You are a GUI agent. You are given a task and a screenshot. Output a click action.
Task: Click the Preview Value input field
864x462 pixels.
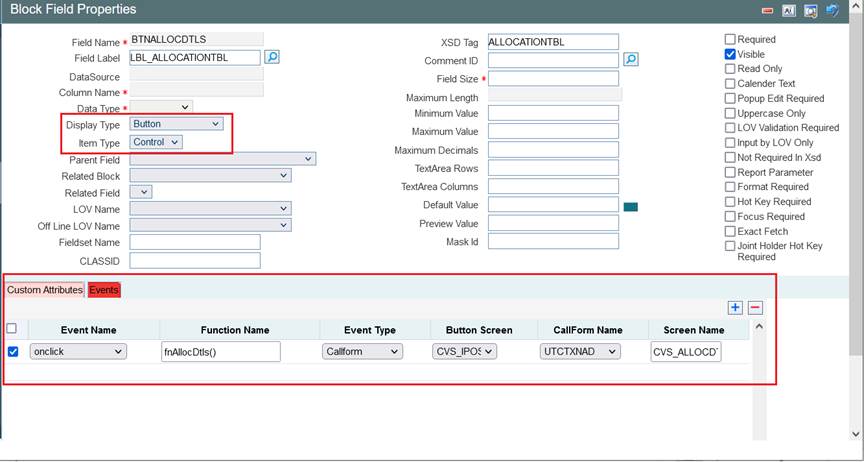(553, 223)
